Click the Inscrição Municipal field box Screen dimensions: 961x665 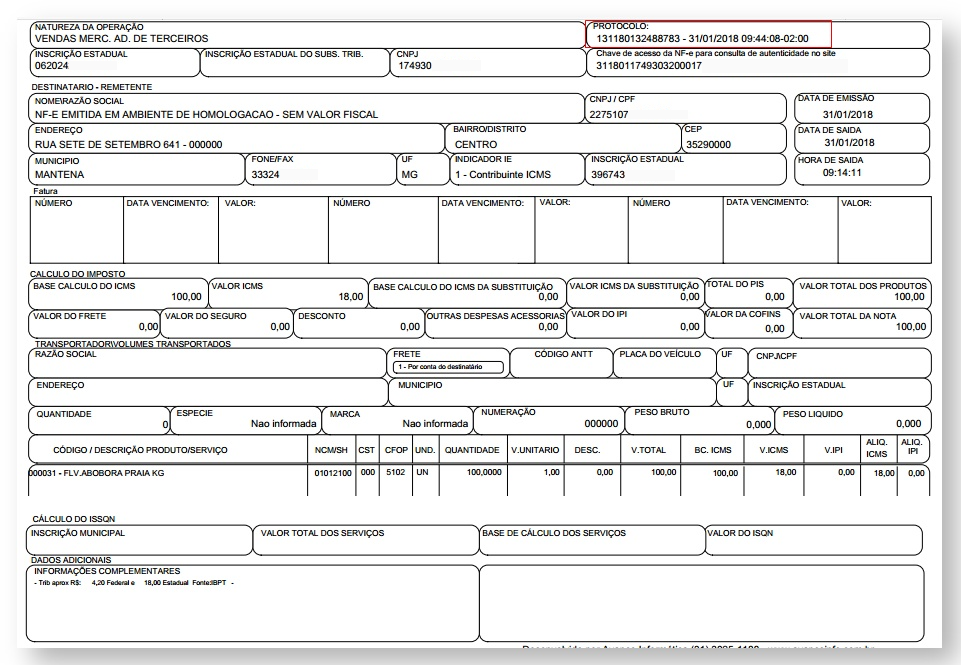[139, 540]
